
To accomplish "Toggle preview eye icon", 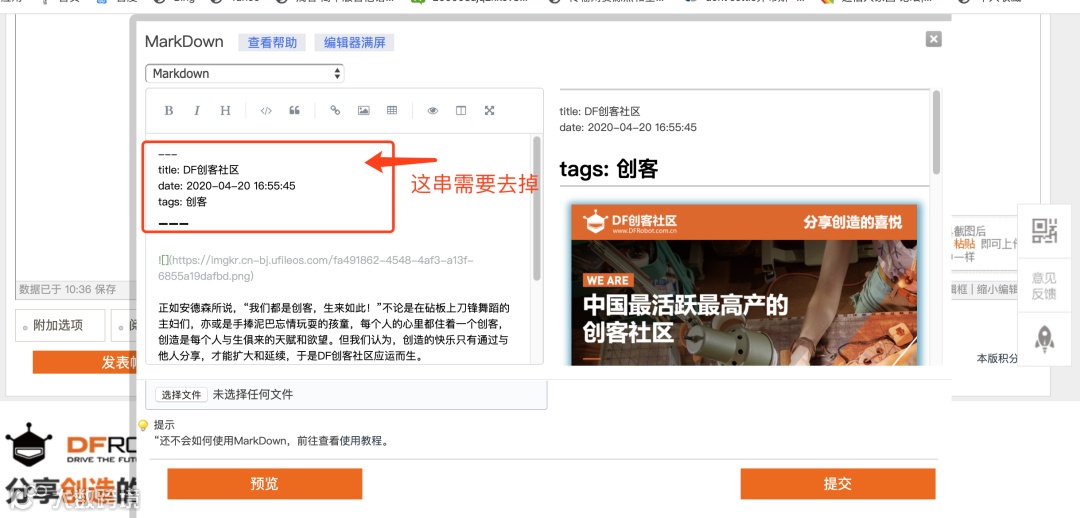I will pos(433,111).
